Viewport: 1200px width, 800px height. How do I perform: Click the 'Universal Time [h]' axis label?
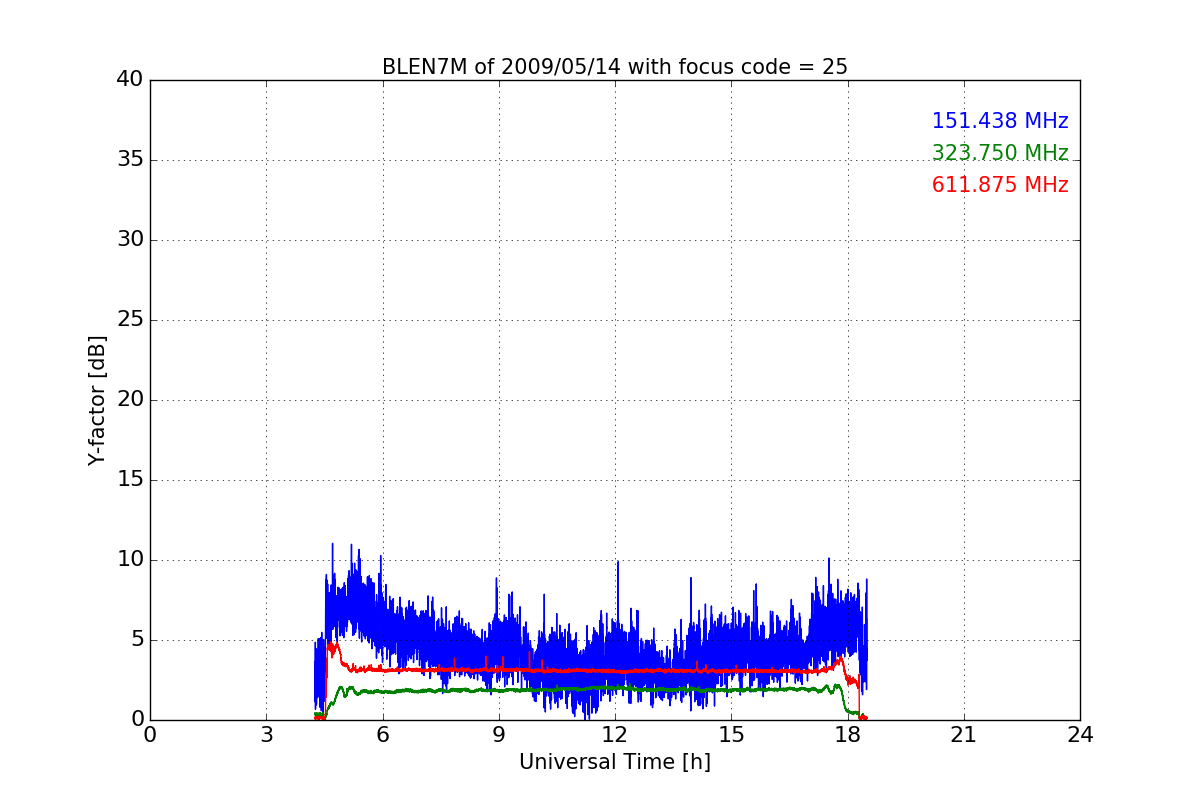[x=615, y=762]
